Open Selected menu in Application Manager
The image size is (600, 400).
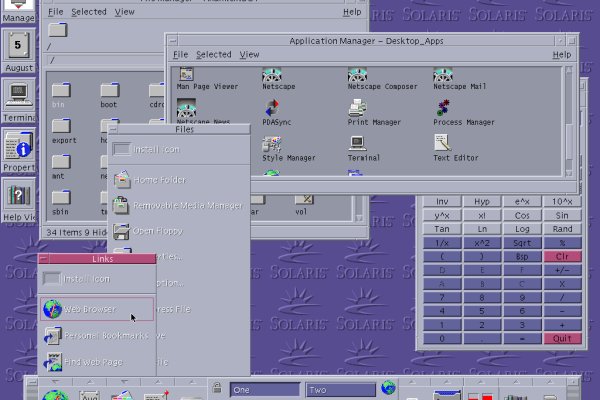pos(213,54)
